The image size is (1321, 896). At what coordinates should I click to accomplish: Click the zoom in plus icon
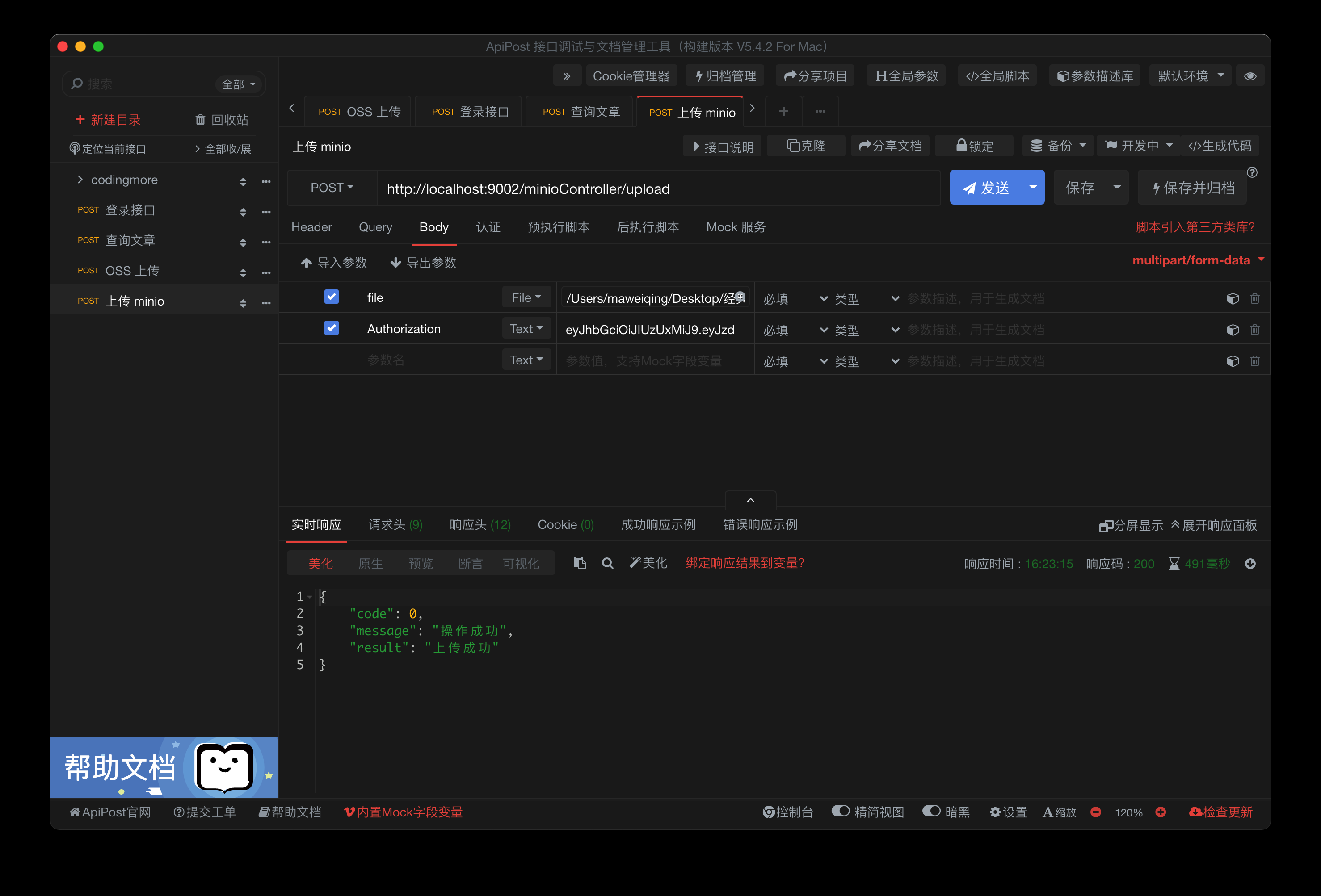pyautogui.click(x=1161, y=812)
